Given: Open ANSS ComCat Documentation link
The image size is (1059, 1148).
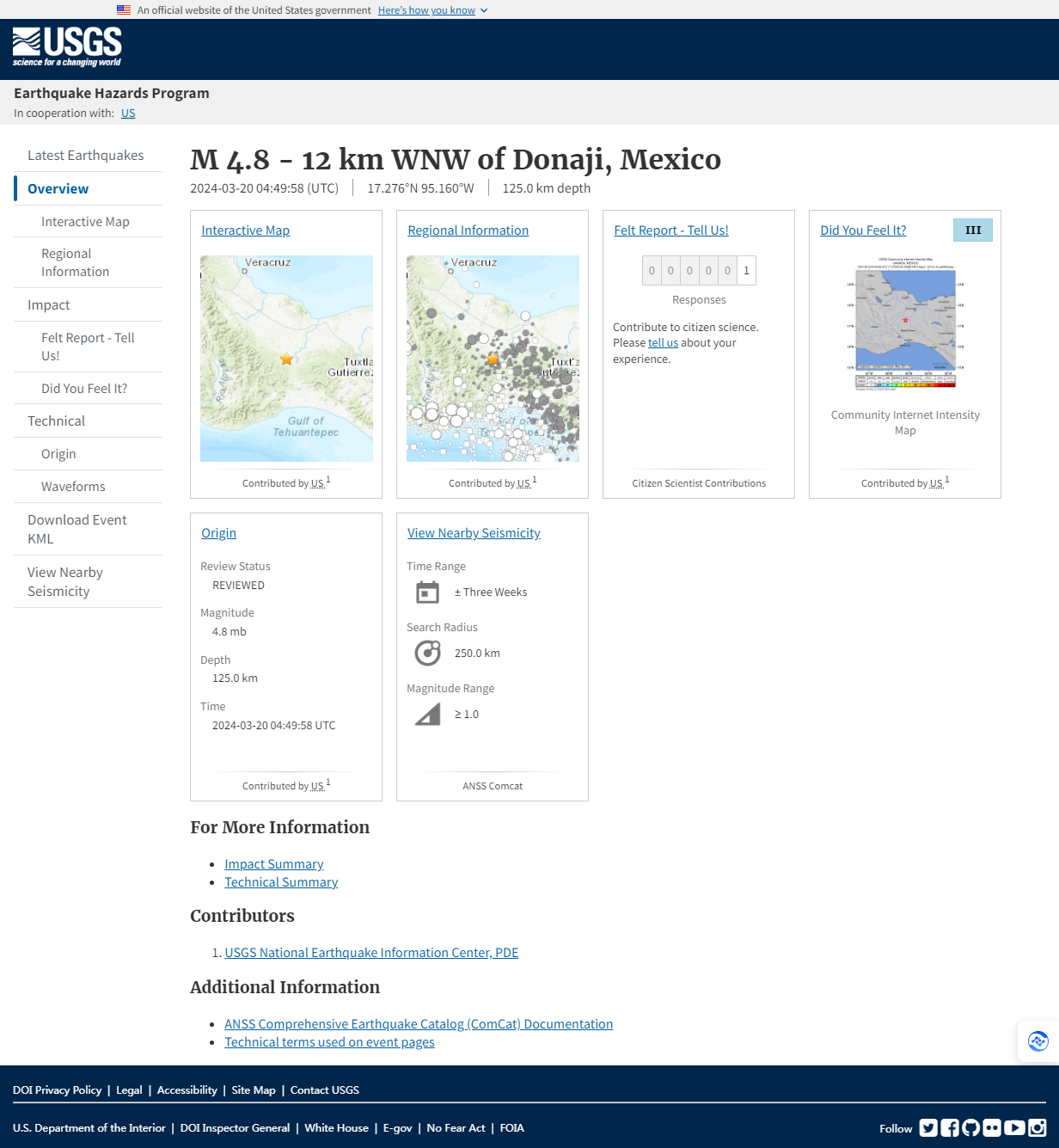Looking at the screenshot, I should [419, 1024].
